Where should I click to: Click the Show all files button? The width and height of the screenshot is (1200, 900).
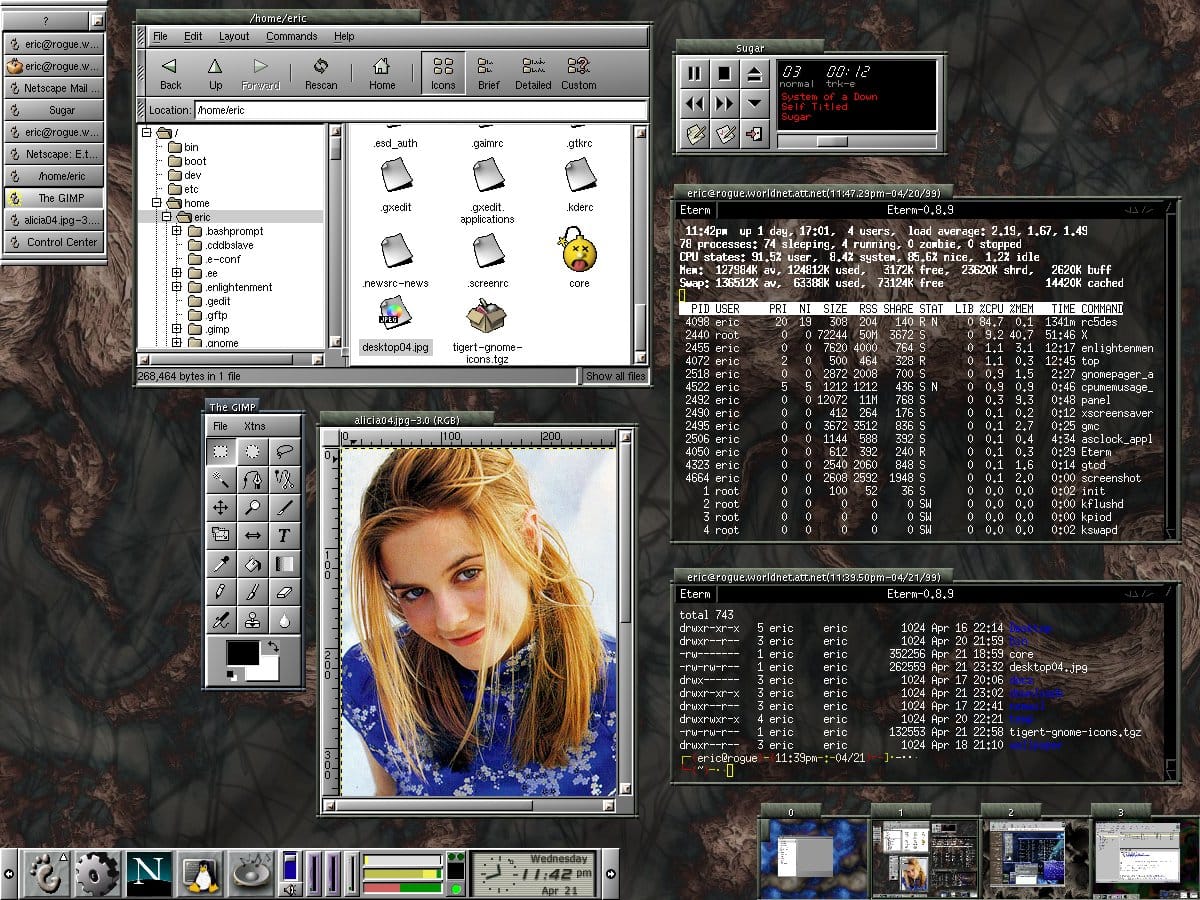click(616, 376)
